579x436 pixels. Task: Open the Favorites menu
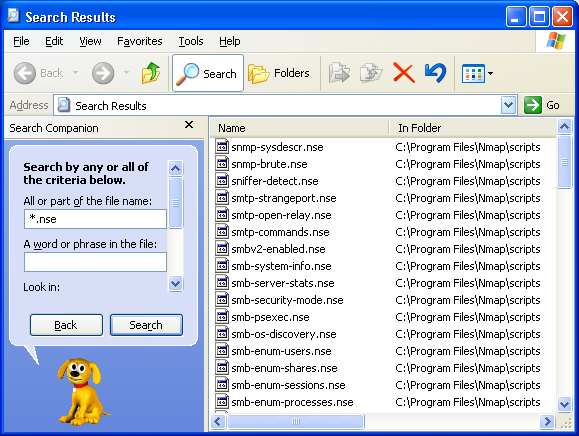tap(140, 41)
